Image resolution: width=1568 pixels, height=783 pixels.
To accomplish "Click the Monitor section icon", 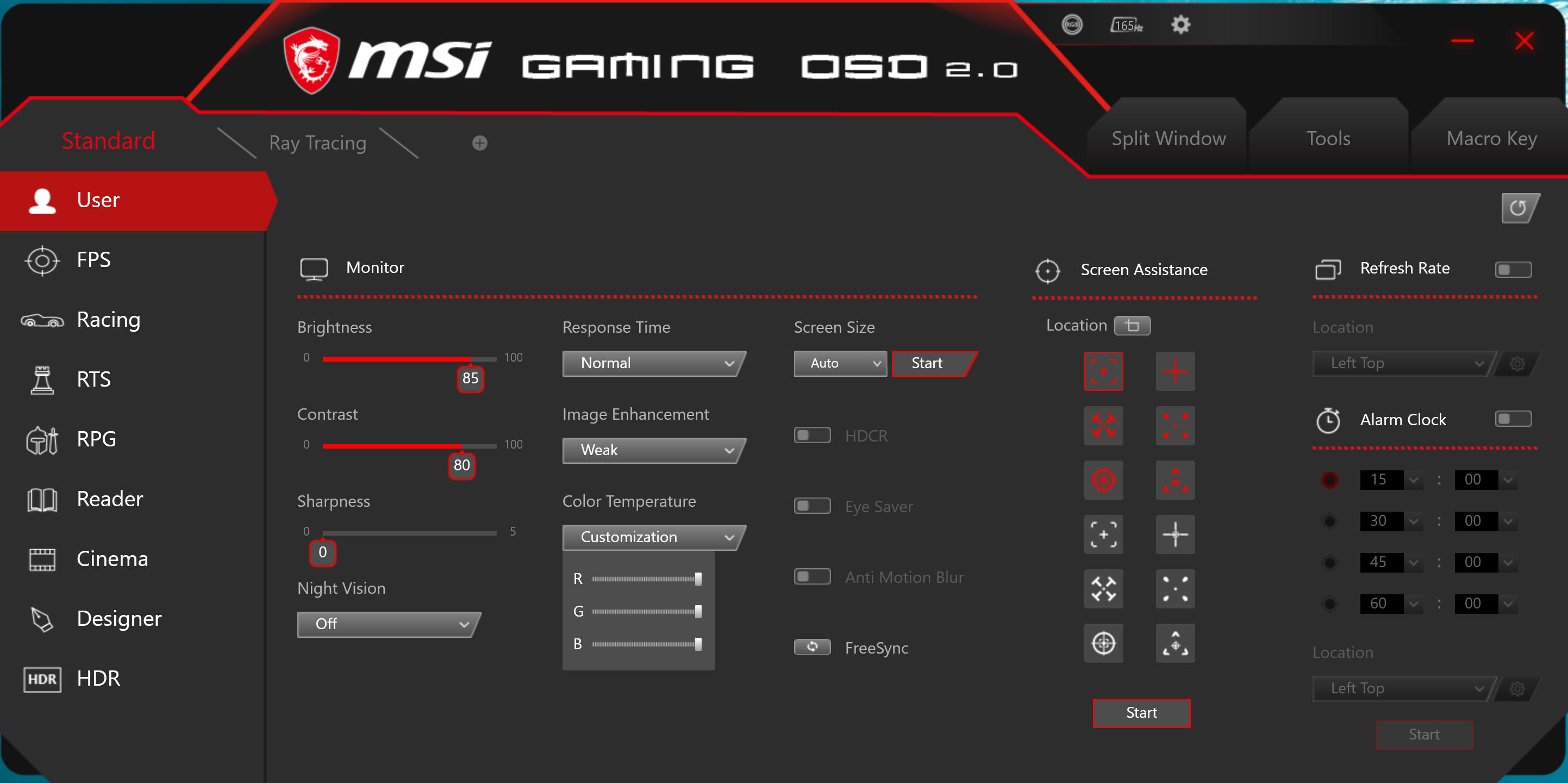I will point(314,269).
